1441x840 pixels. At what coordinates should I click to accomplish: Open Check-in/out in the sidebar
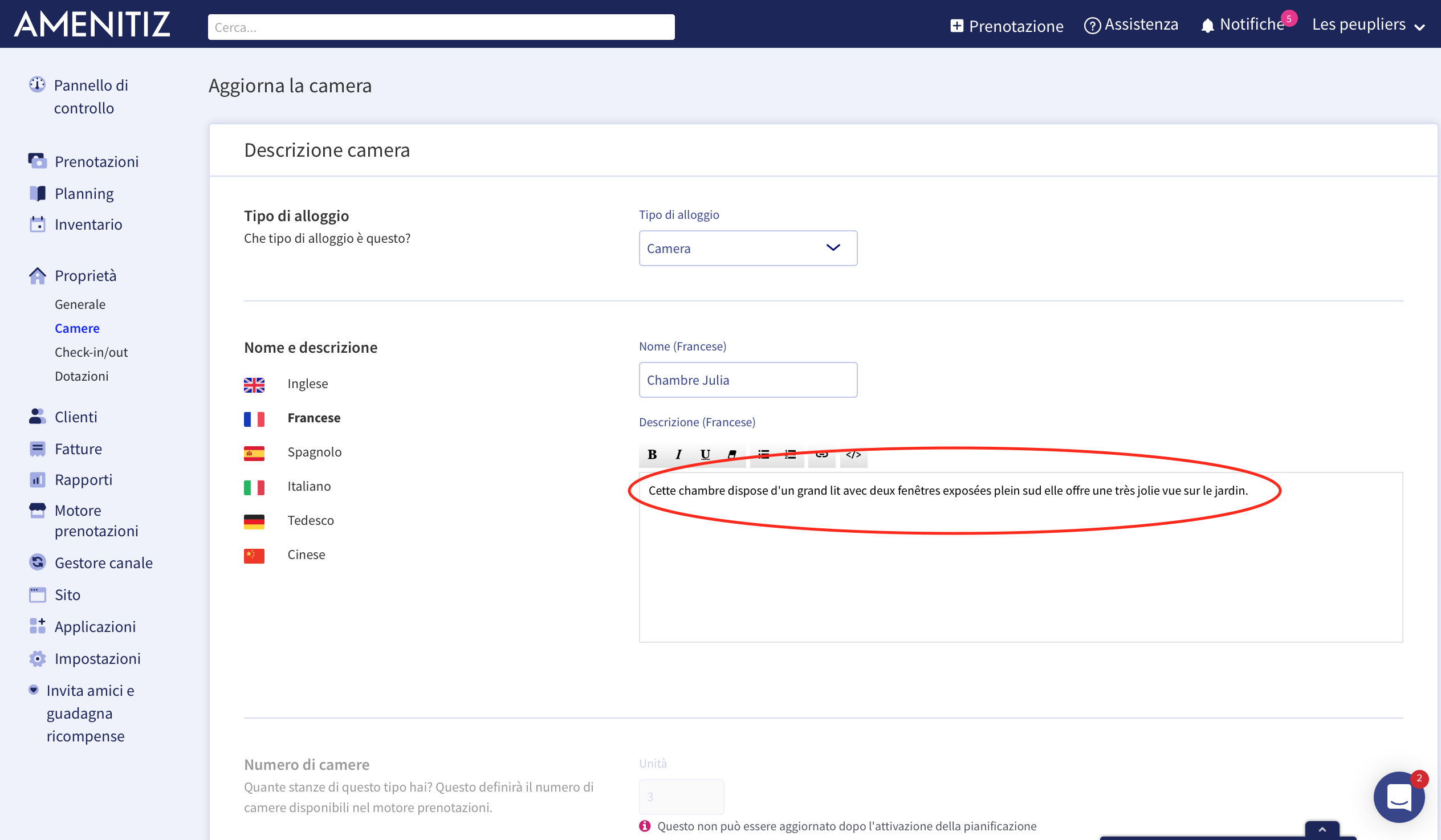(x=91, y=352)
